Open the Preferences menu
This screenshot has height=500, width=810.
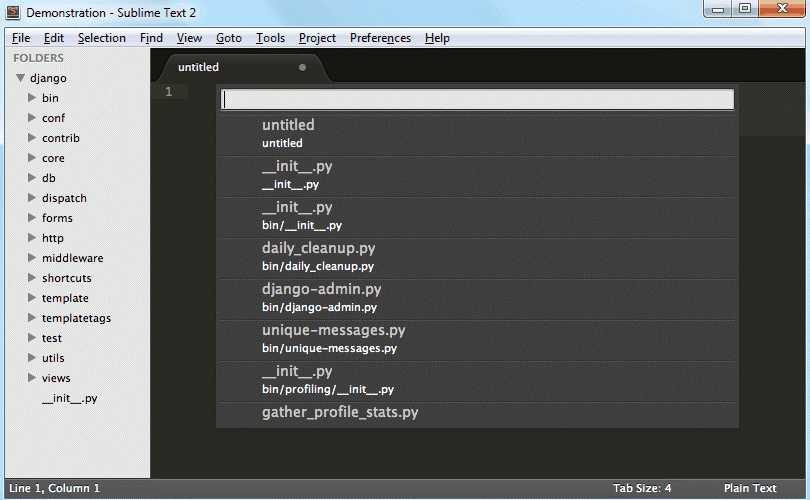click(x=381, y=38)
